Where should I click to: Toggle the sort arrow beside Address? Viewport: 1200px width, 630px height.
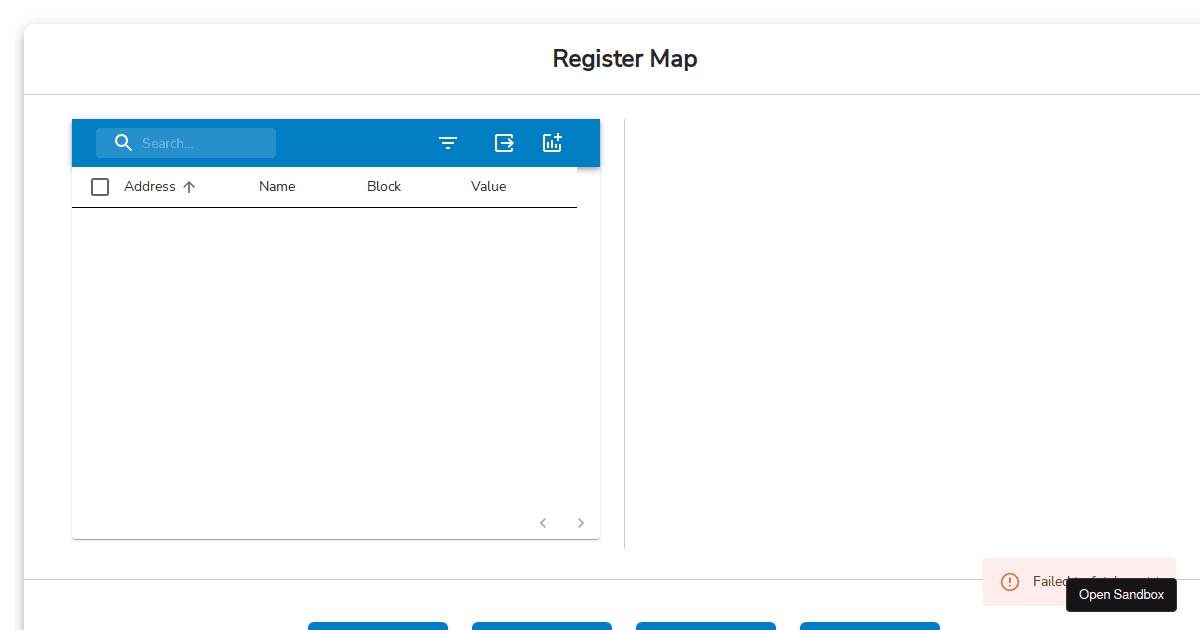189,186
